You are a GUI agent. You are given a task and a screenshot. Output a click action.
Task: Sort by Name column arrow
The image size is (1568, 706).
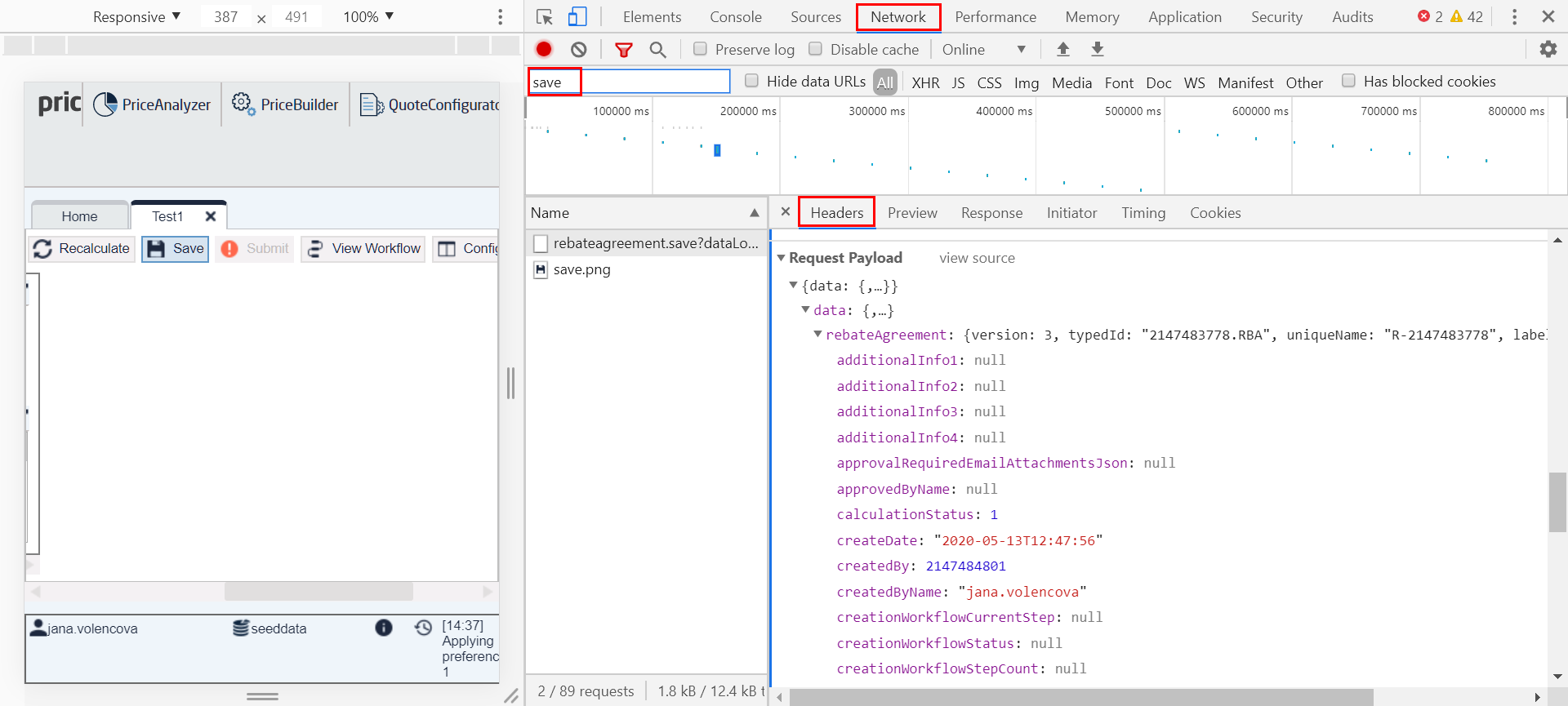755,213
